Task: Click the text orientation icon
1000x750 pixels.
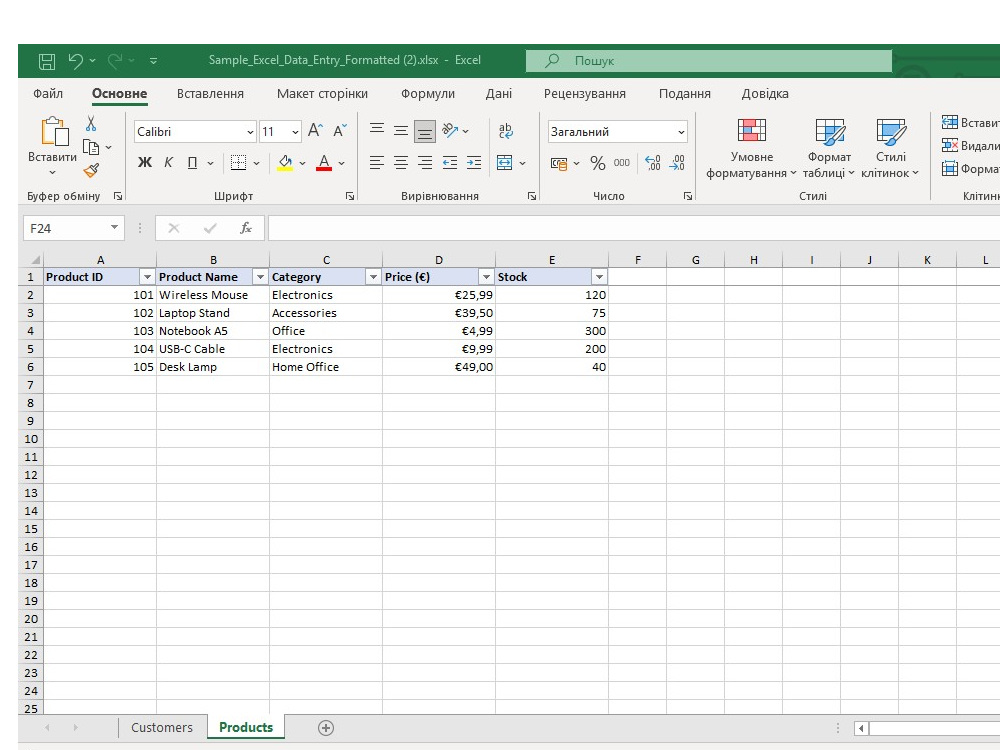Action: [450, 130]
